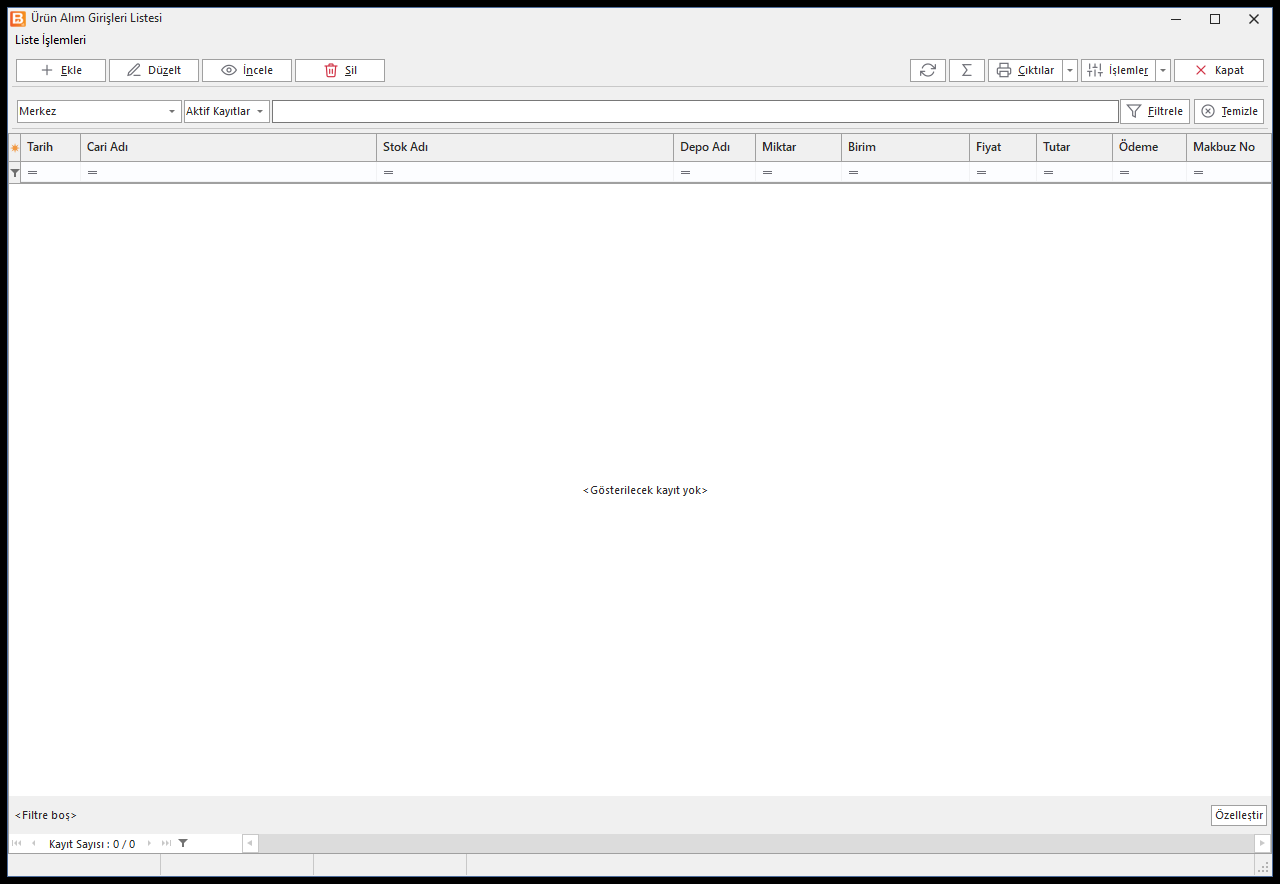Click the refresh list icon
The image size is (1280, 884).
928,70
